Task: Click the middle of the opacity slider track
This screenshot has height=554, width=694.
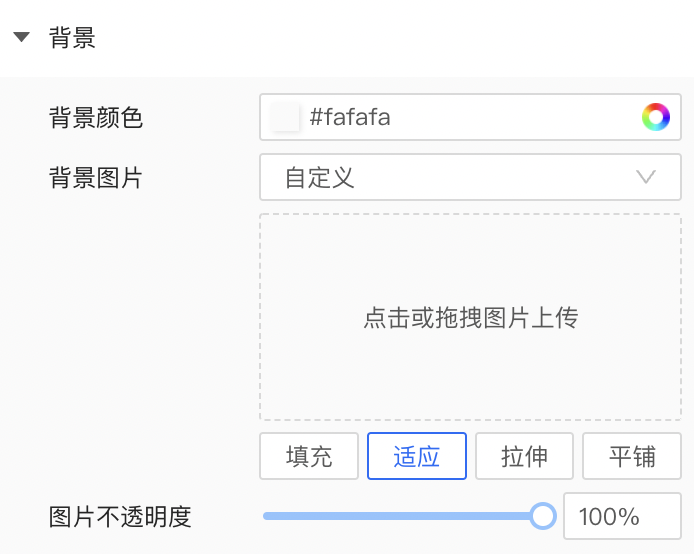Action: click(403, 516)
